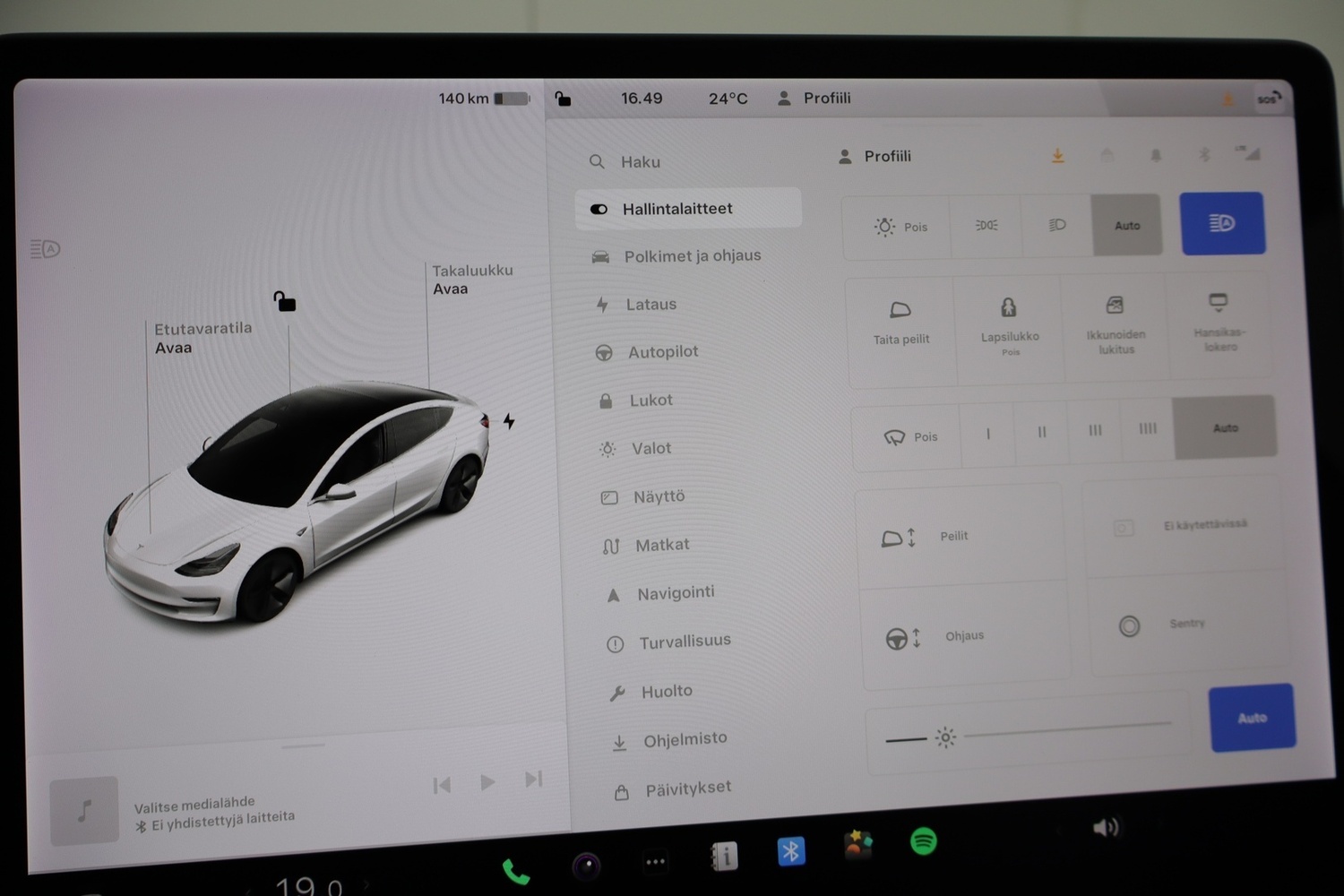This screenshot has width=1344, height=896.
Task: Set wipers to speed II
Action: pos(1041,432)
